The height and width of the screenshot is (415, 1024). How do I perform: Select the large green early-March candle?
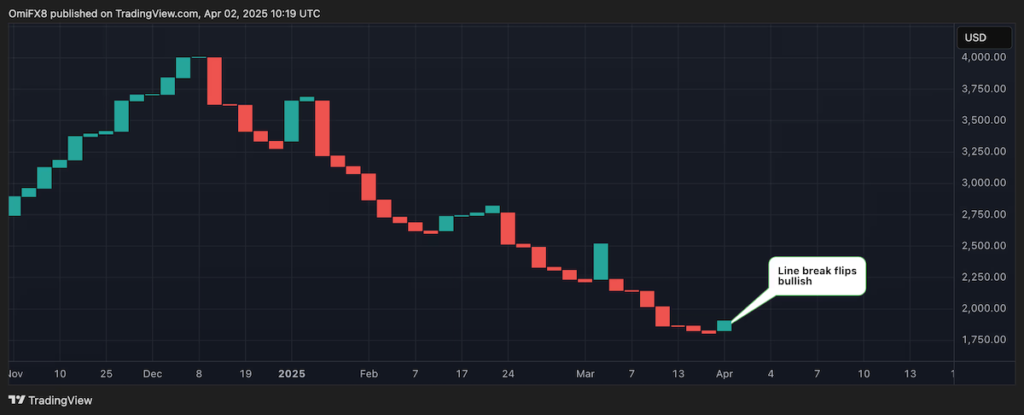(x=601, y=261)
